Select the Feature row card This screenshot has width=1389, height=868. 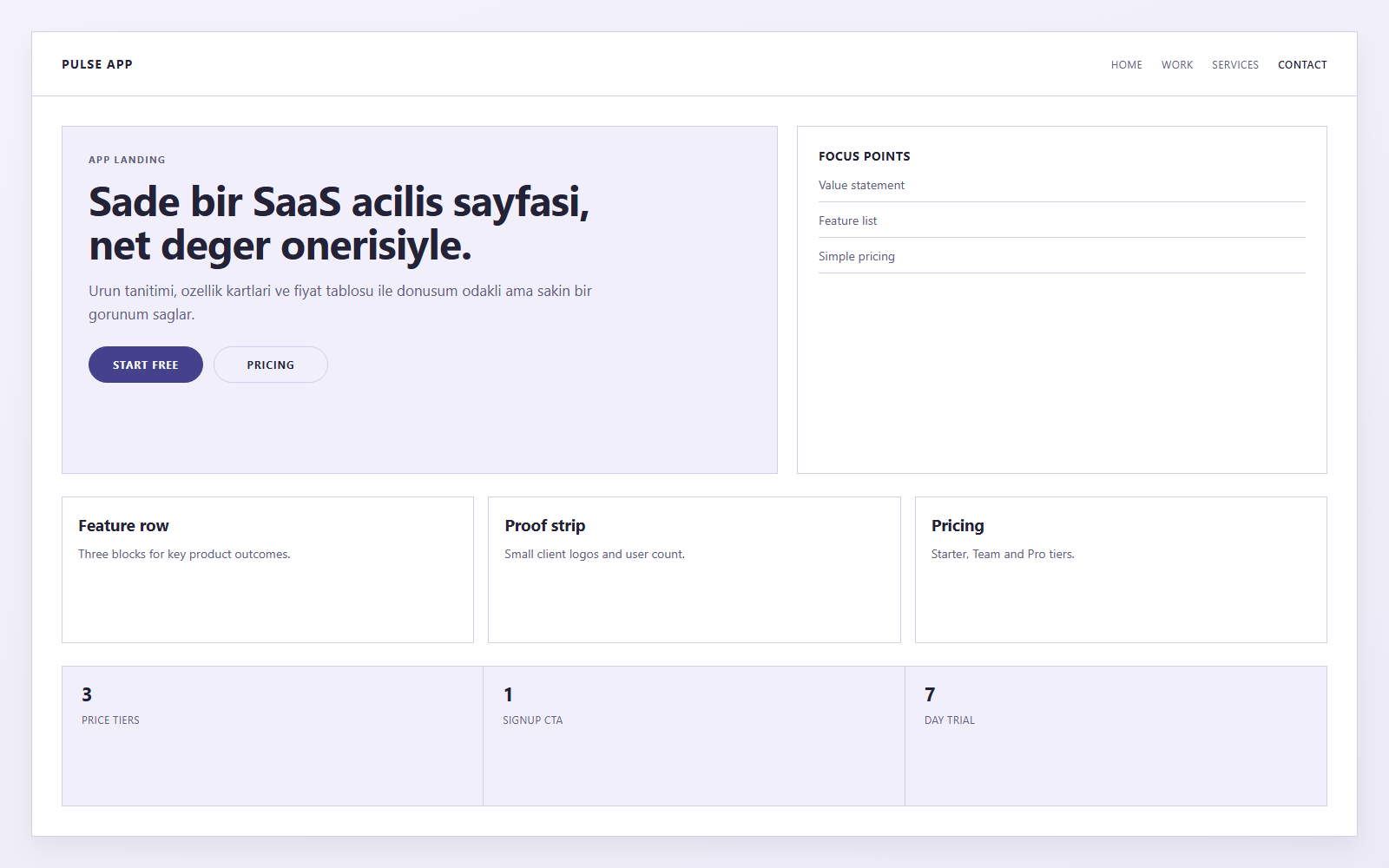(123, 525)
